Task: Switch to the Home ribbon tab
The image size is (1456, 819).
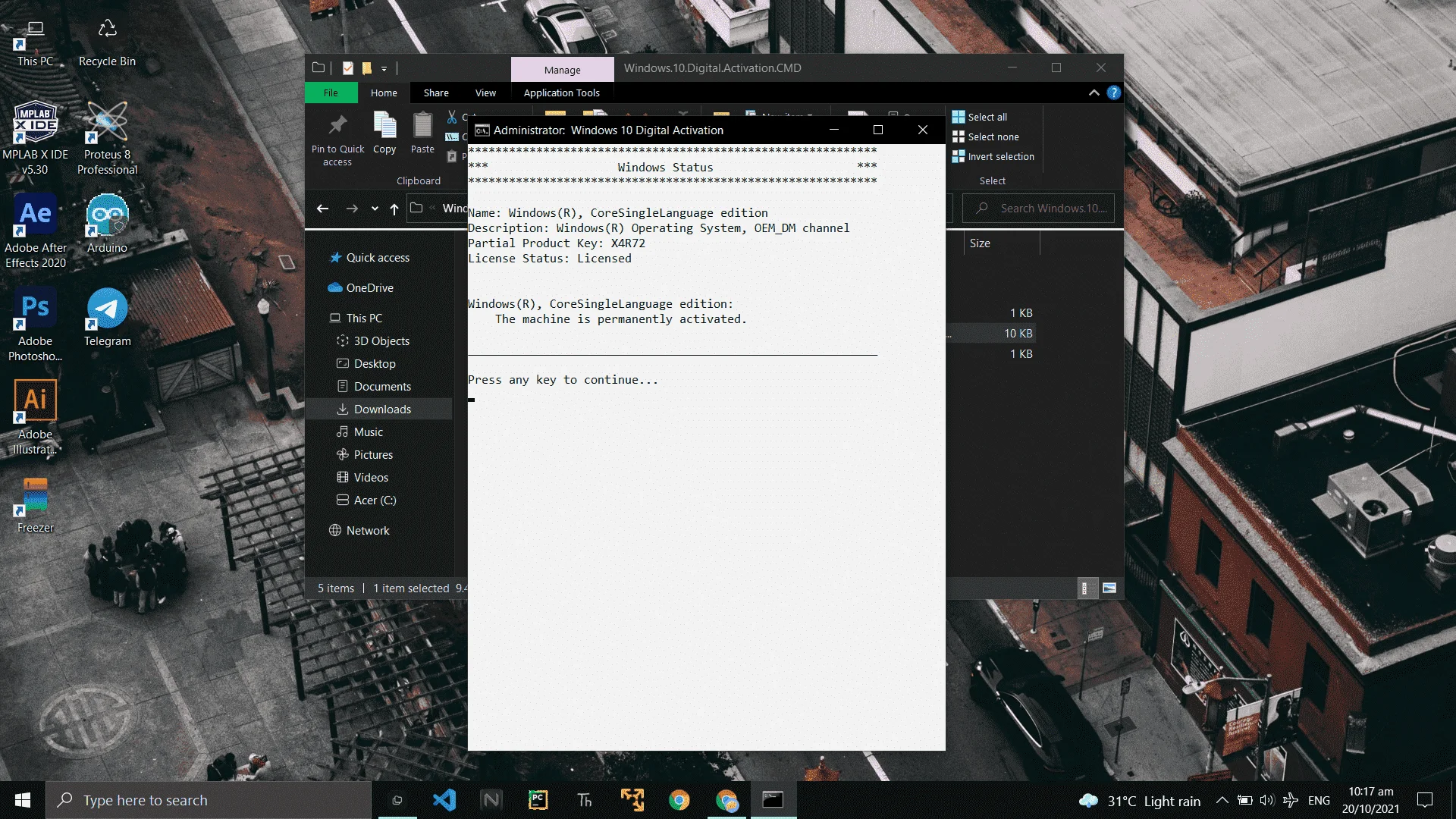Action: pyautogui.click(x=384, y=93)
